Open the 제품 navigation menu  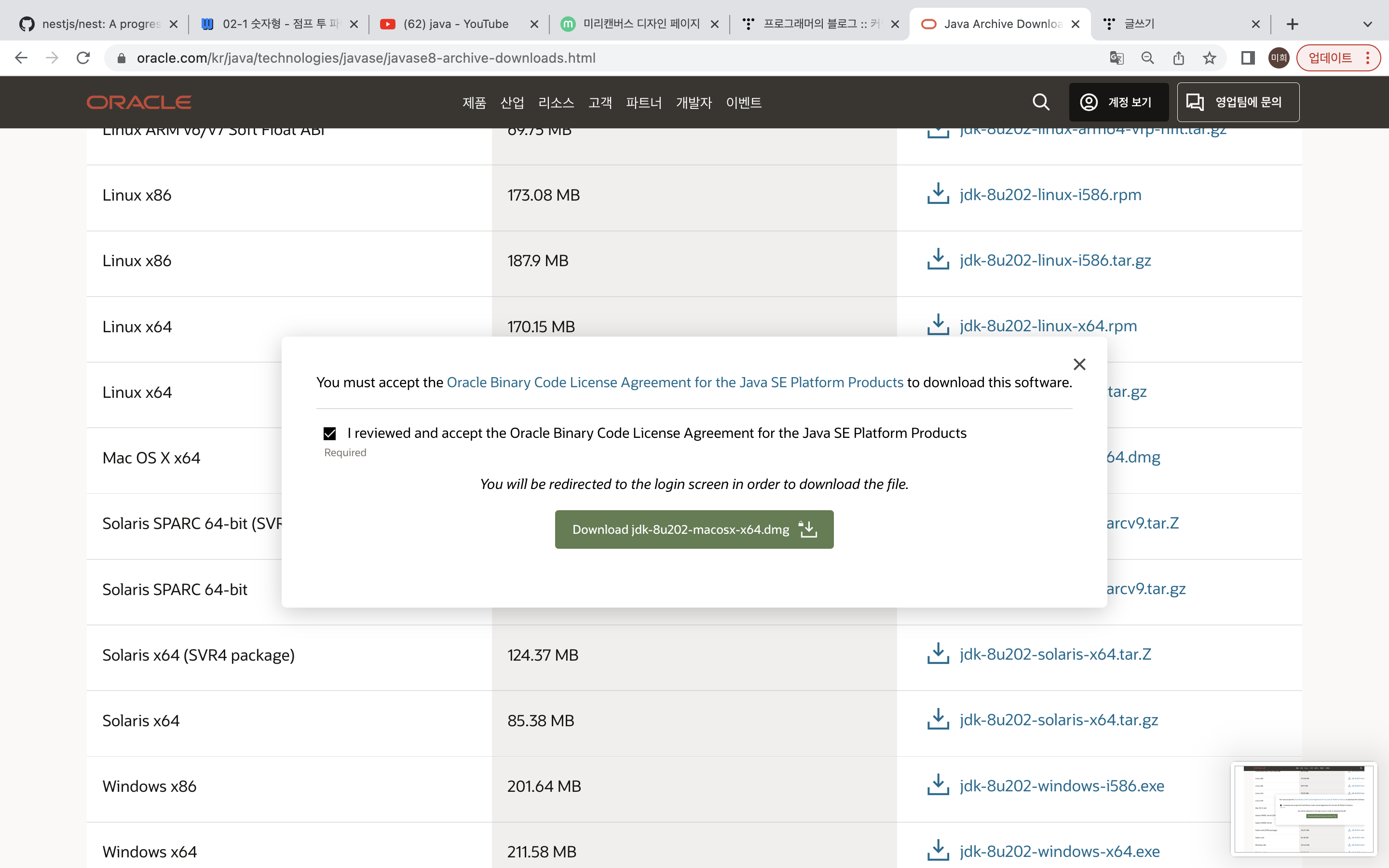click(x=474, y=103)
